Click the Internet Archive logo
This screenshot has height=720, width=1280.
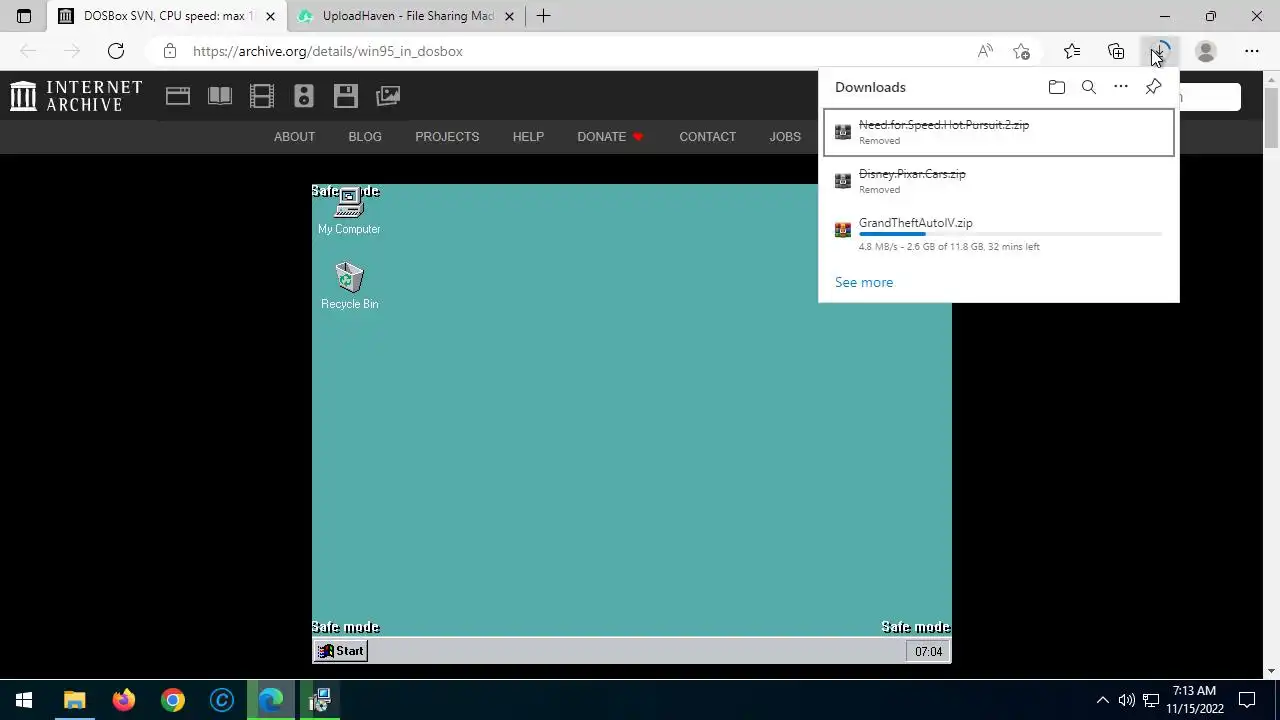coord(76,96)
